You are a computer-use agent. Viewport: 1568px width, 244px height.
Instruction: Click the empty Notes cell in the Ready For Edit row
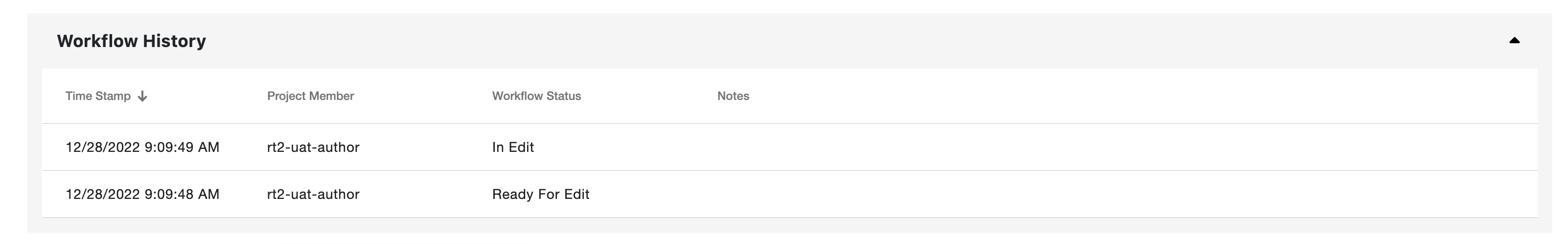pyautogui.click(x=1126, y=194)
